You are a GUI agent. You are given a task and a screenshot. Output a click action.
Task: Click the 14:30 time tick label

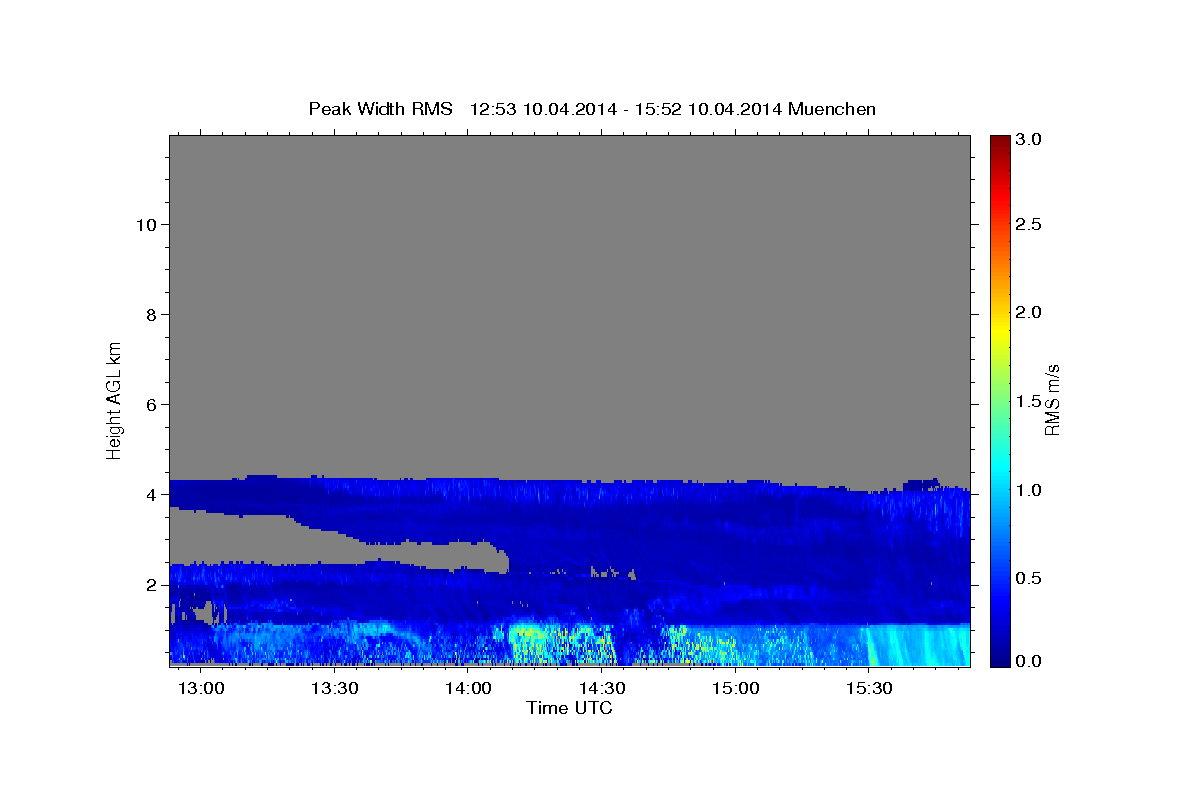click(602, 689)
